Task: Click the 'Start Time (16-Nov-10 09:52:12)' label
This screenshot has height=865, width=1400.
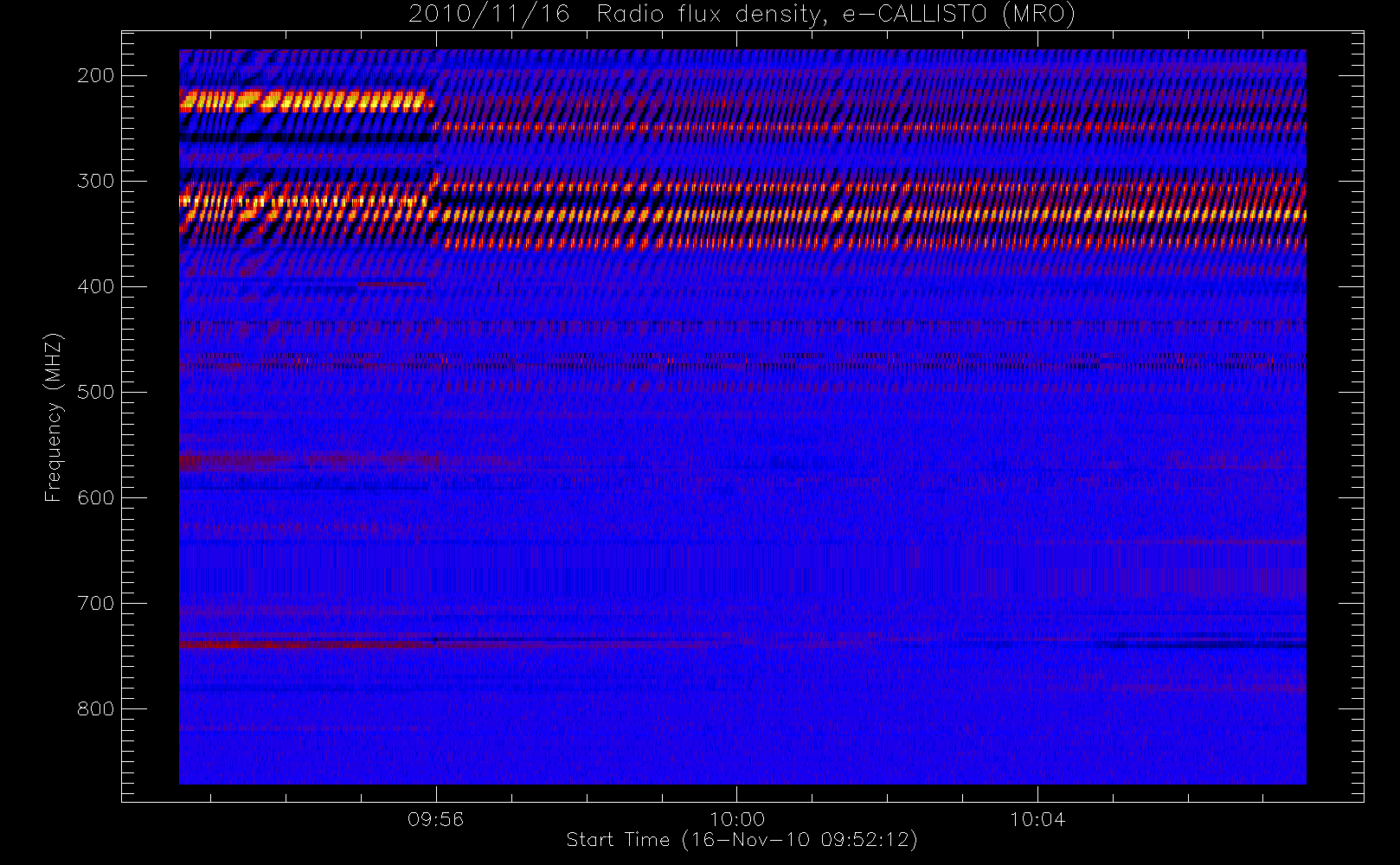Action: click(742, 840)
